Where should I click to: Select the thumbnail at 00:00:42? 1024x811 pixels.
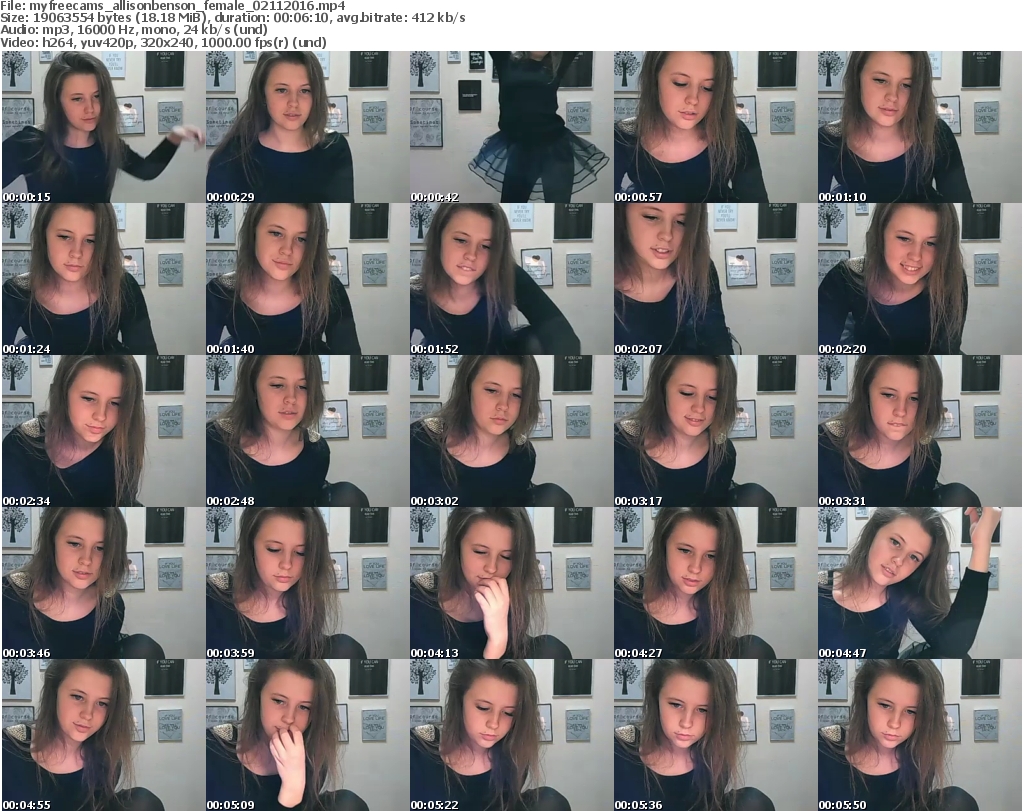[511, 127]
